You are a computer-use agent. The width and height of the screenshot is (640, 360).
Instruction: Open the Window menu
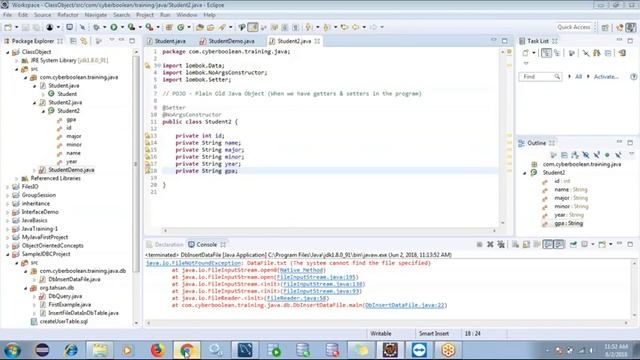pos(187,15)
